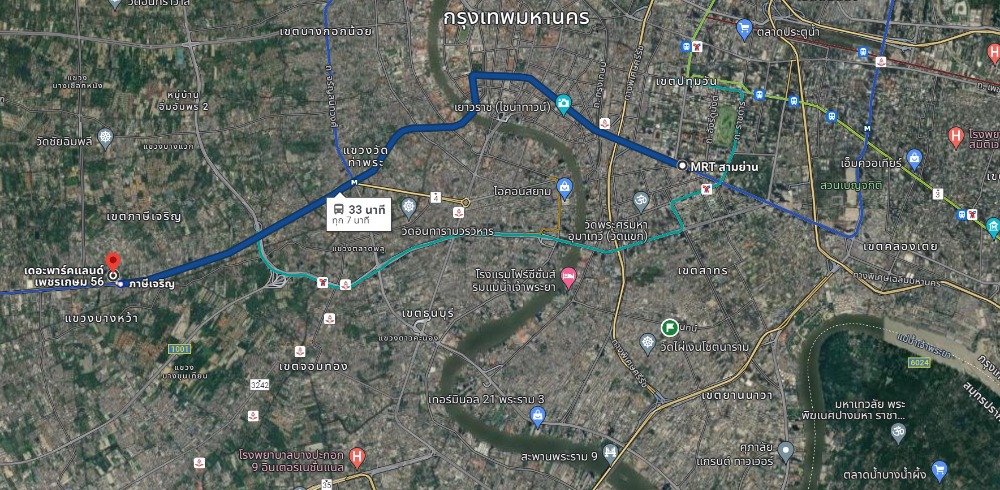Click the green flag marker near เขตสาทร

coord(669,328)
